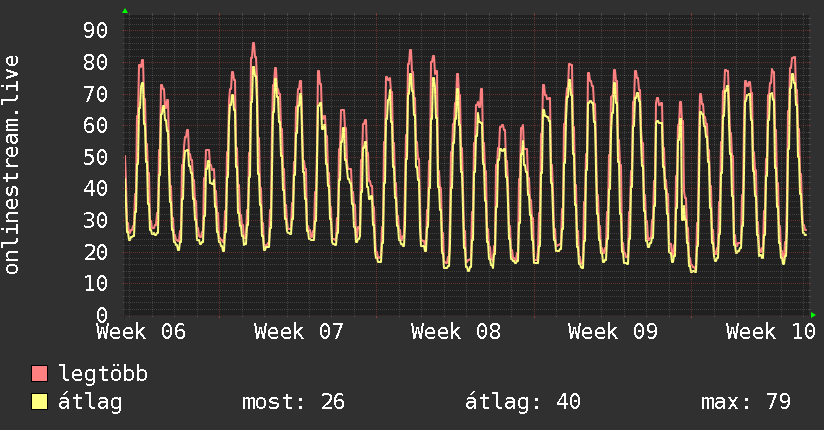The height and width of the screenshot is (430, 824).
Task: Click the Week 08 axis label
Action: pos(456,332)
